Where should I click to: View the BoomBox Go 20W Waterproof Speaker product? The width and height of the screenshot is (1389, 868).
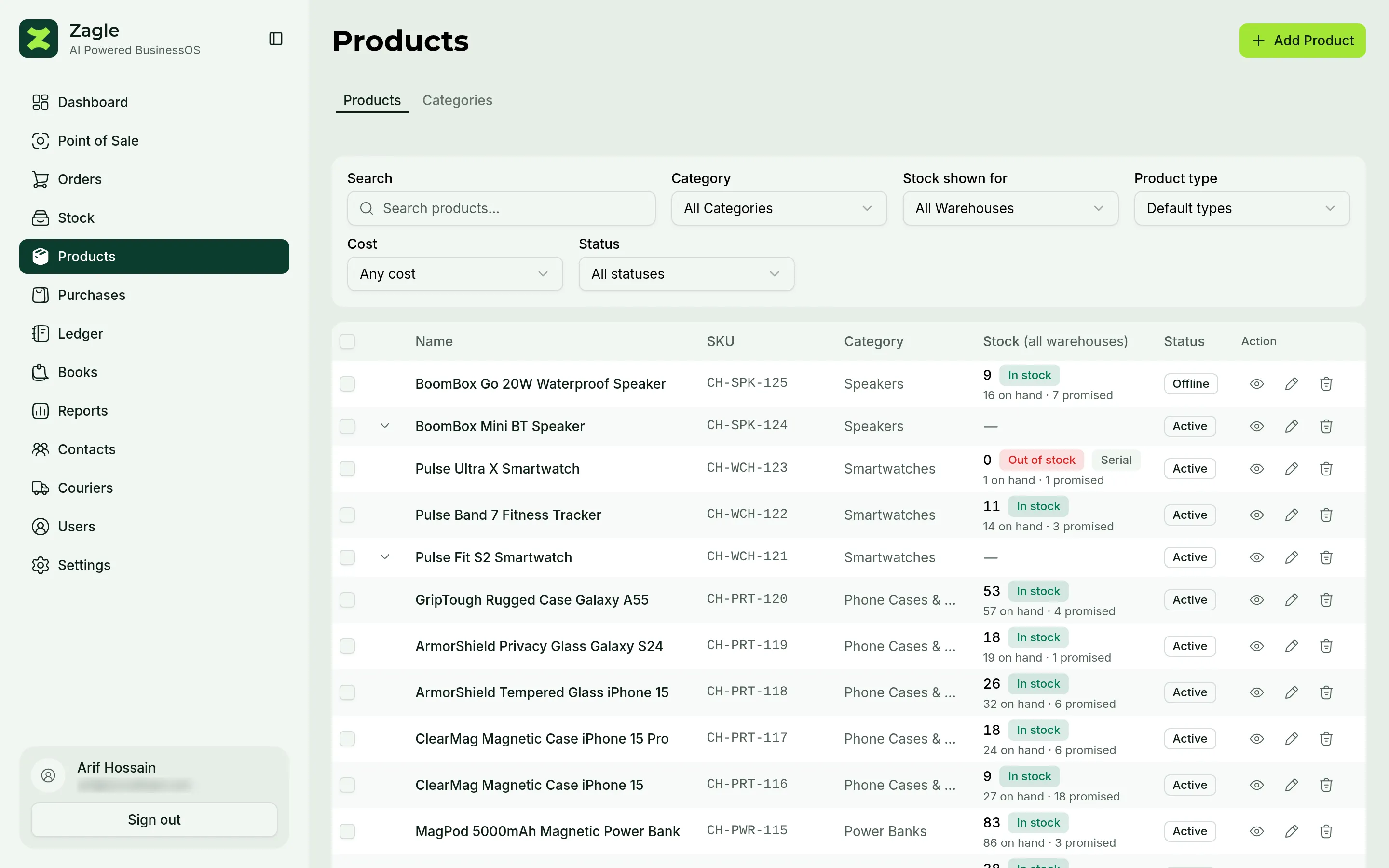point(1256,383)
